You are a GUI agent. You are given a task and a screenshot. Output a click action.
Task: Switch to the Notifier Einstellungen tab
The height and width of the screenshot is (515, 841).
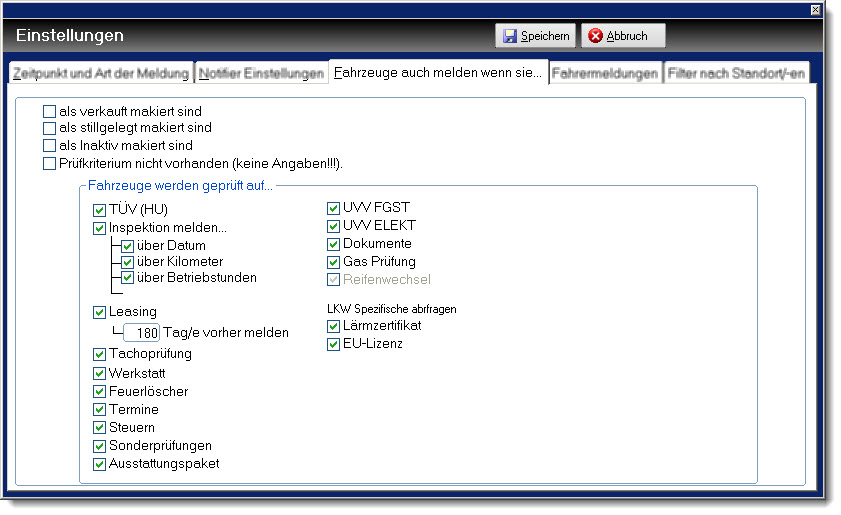261,73
